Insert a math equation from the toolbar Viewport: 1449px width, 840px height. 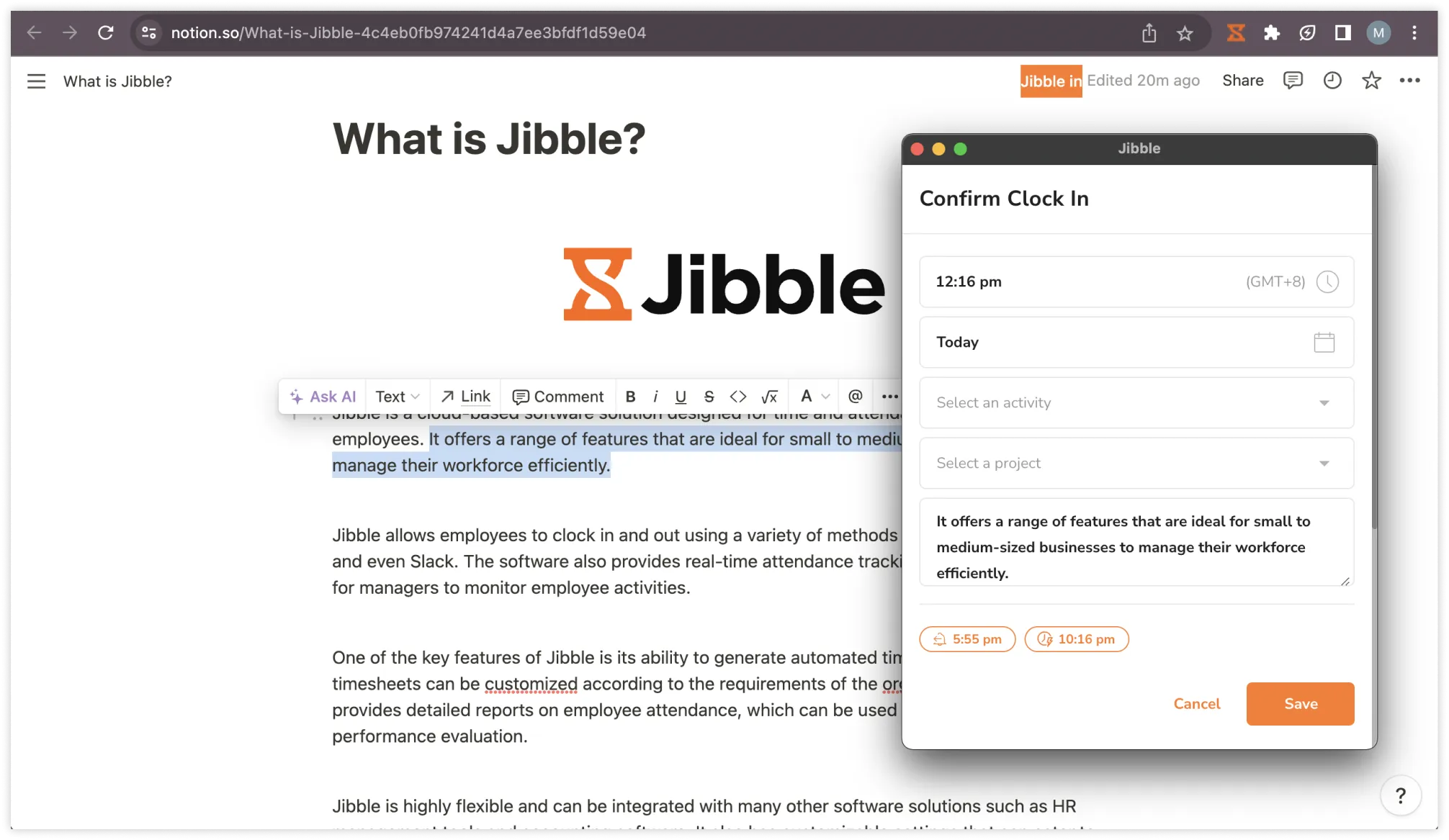[x=770, y=396]
